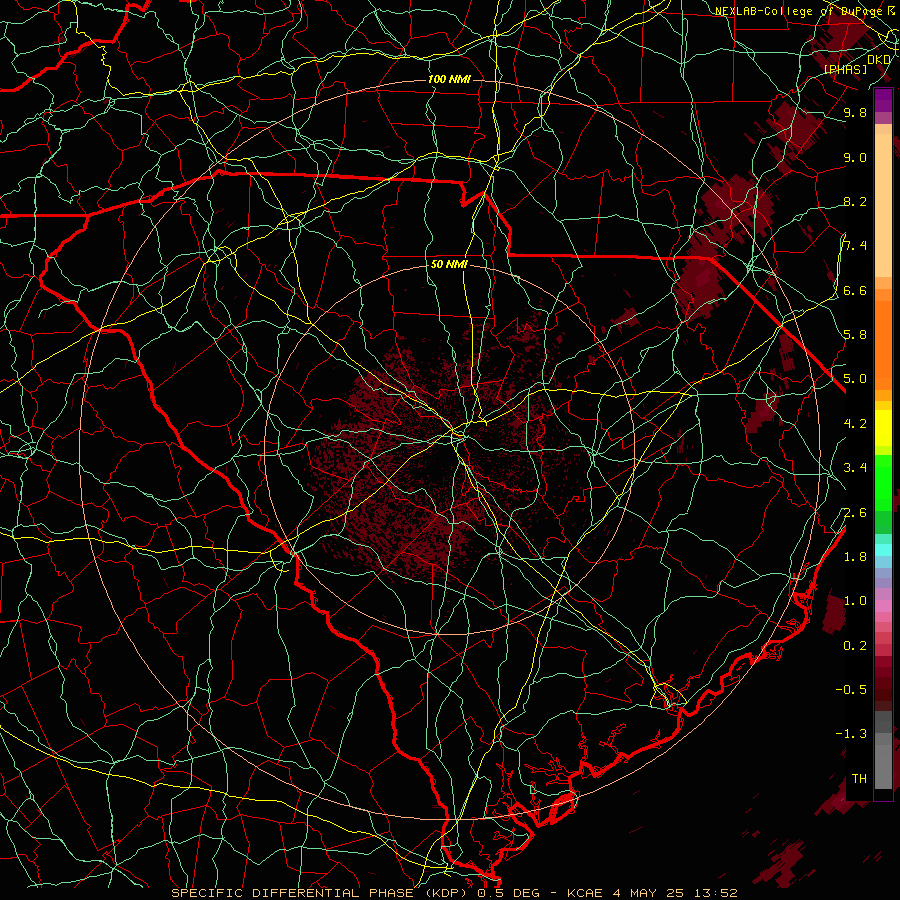This screenshot has width=900, height=900.
Task: Click the small arrow icon after DuPage
Action: 891,10
